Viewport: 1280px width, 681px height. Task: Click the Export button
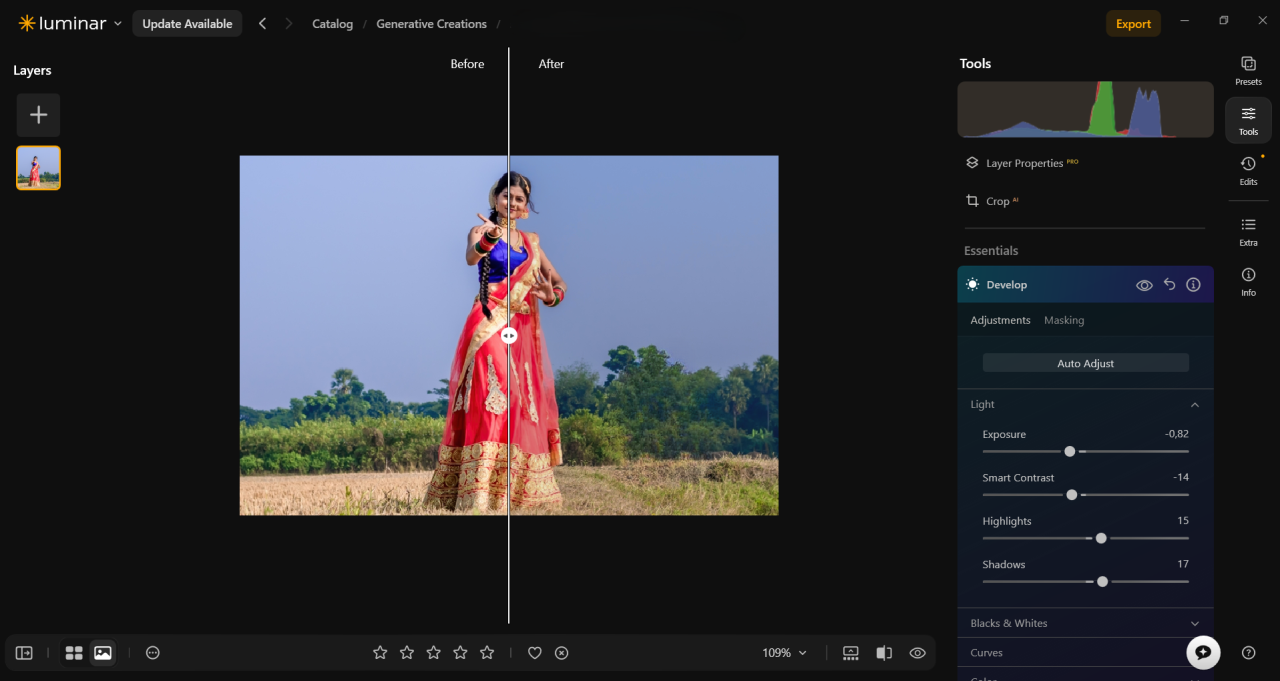(1133, 24)
